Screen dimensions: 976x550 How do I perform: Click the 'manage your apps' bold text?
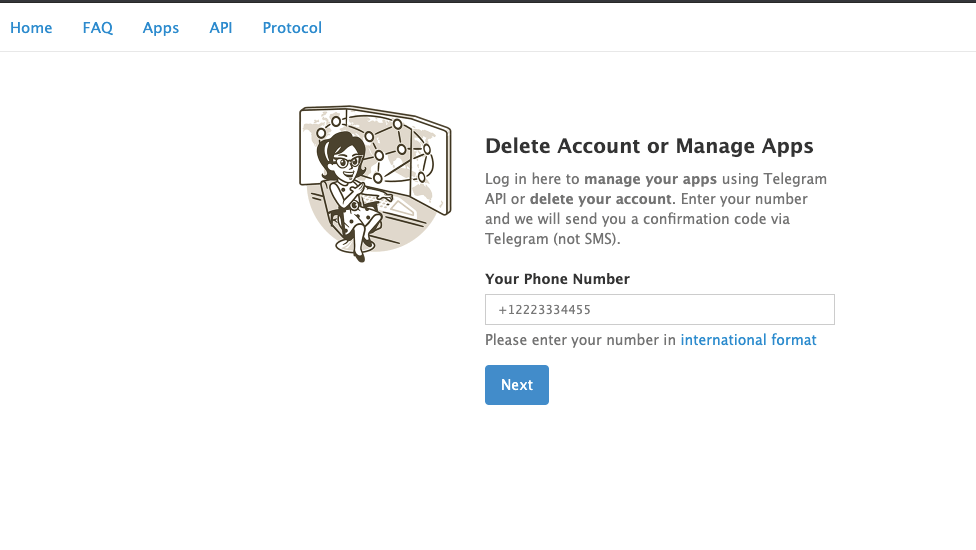650,179
